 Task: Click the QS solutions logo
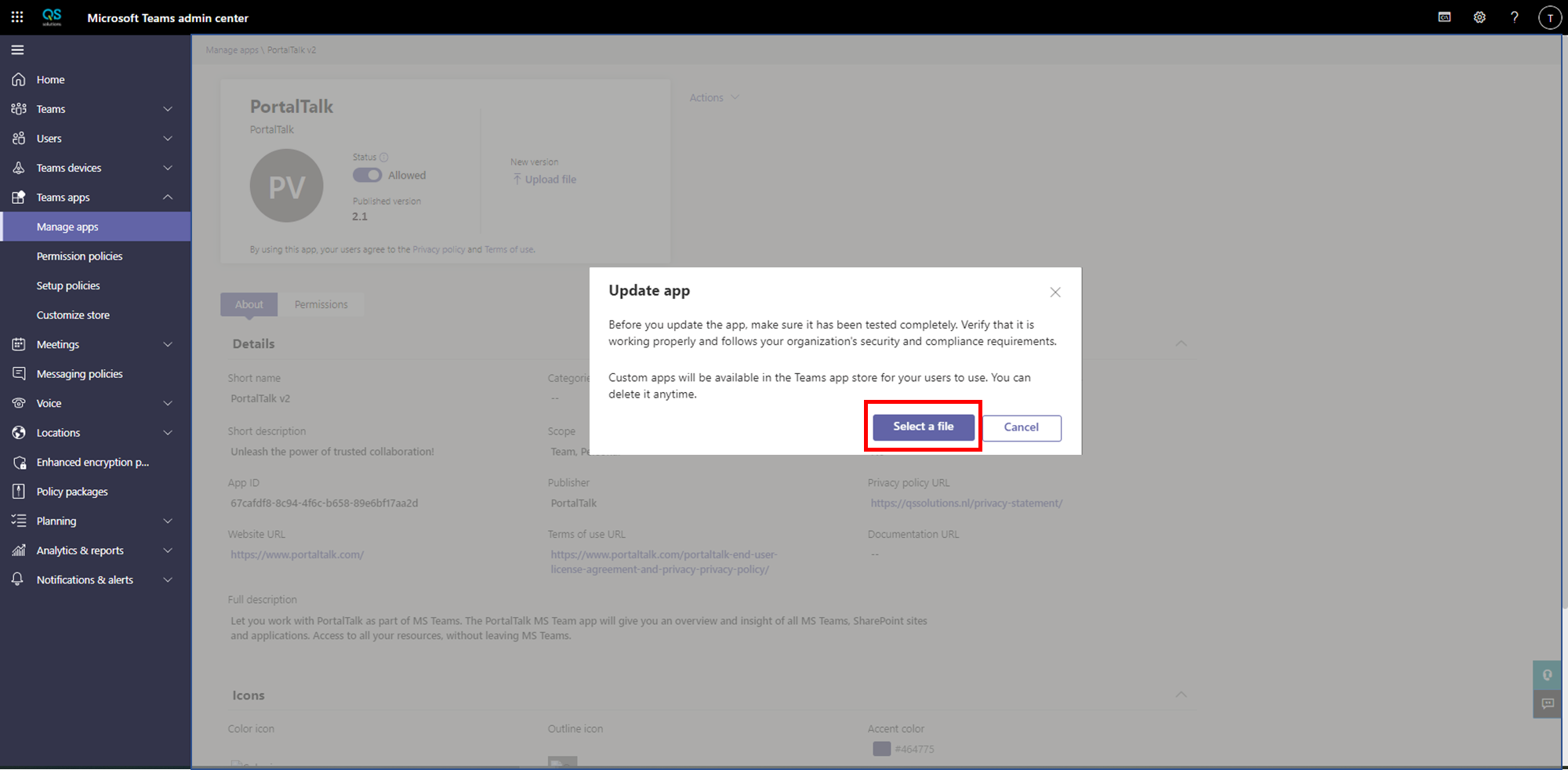click(52, 17)
